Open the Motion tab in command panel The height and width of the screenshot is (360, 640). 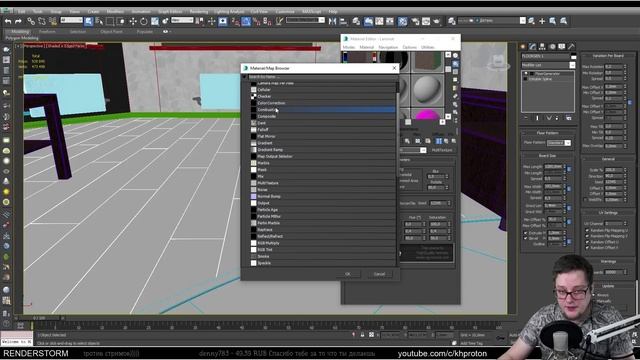552,47
